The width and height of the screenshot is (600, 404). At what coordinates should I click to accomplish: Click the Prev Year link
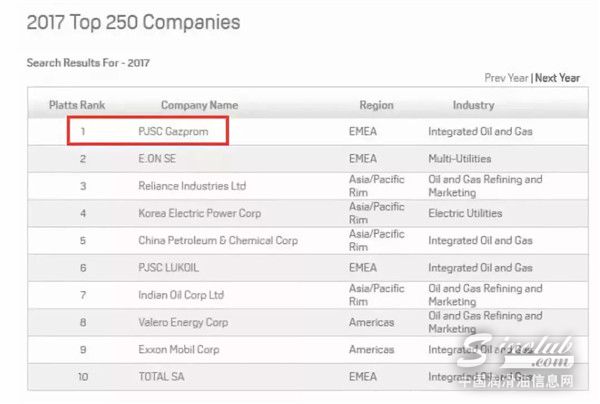(x=506, y=78)
